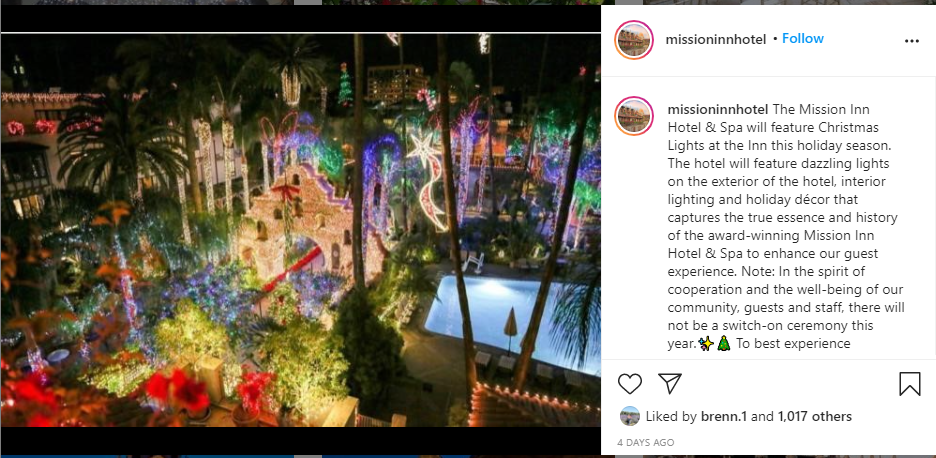Dismiss post by clicking dim backdrop strip
936x458 pixels.
point(300,18)
